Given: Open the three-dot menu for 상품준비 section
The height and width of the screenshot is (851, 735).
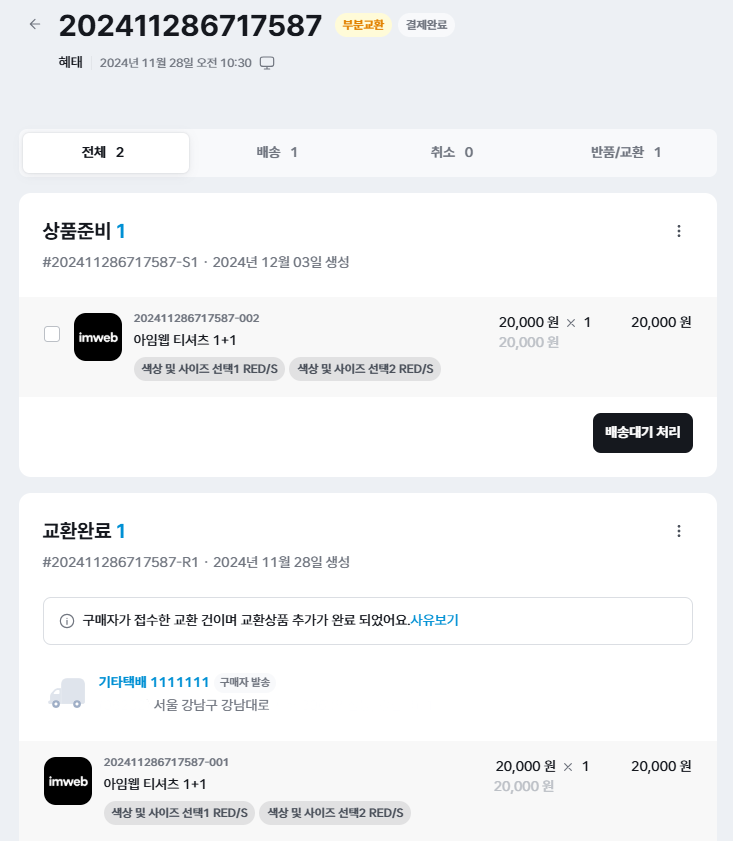Looking at the screenshot, I should [679, 231].
